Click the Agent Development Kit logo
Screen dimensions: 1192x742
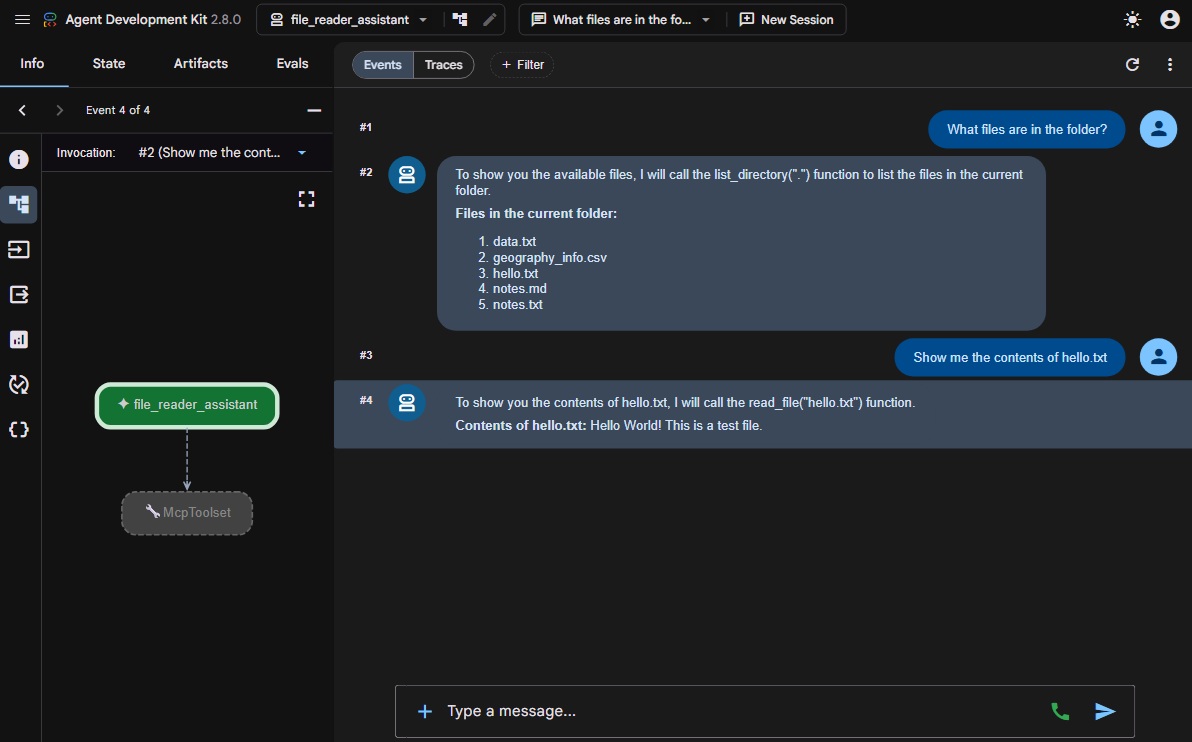tap(50, 20)
